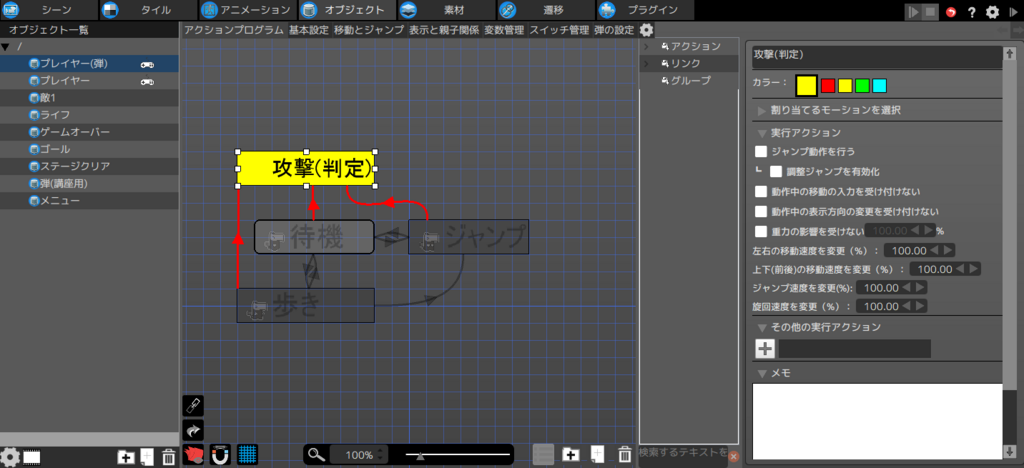The width and height of the screenshot is (1024, 468).
Task: Click the far-right play arrow icon
Action: coord(1013,12)
